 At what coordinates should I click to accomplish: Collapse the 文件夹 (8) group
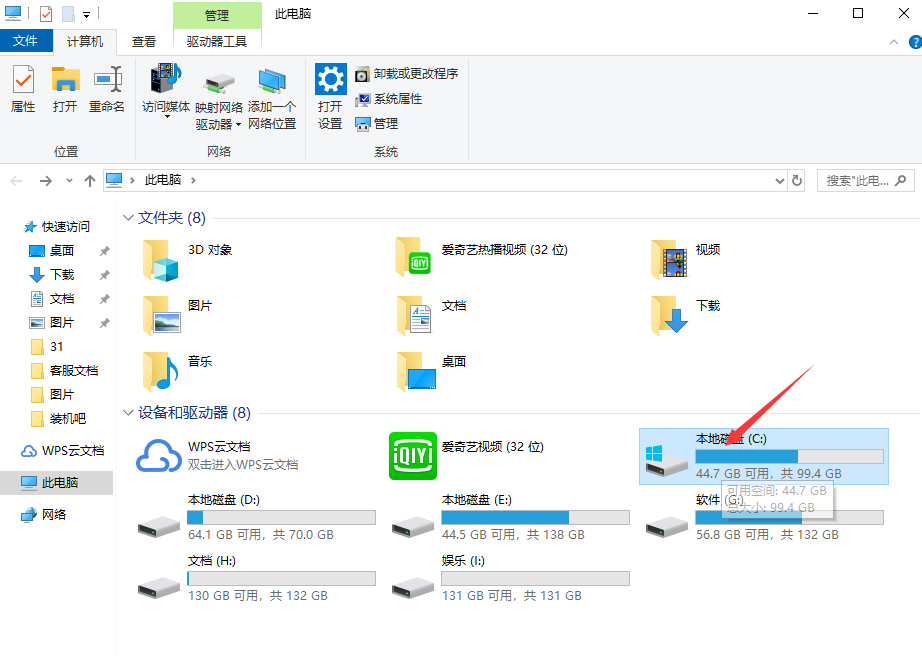click(128, 218)
